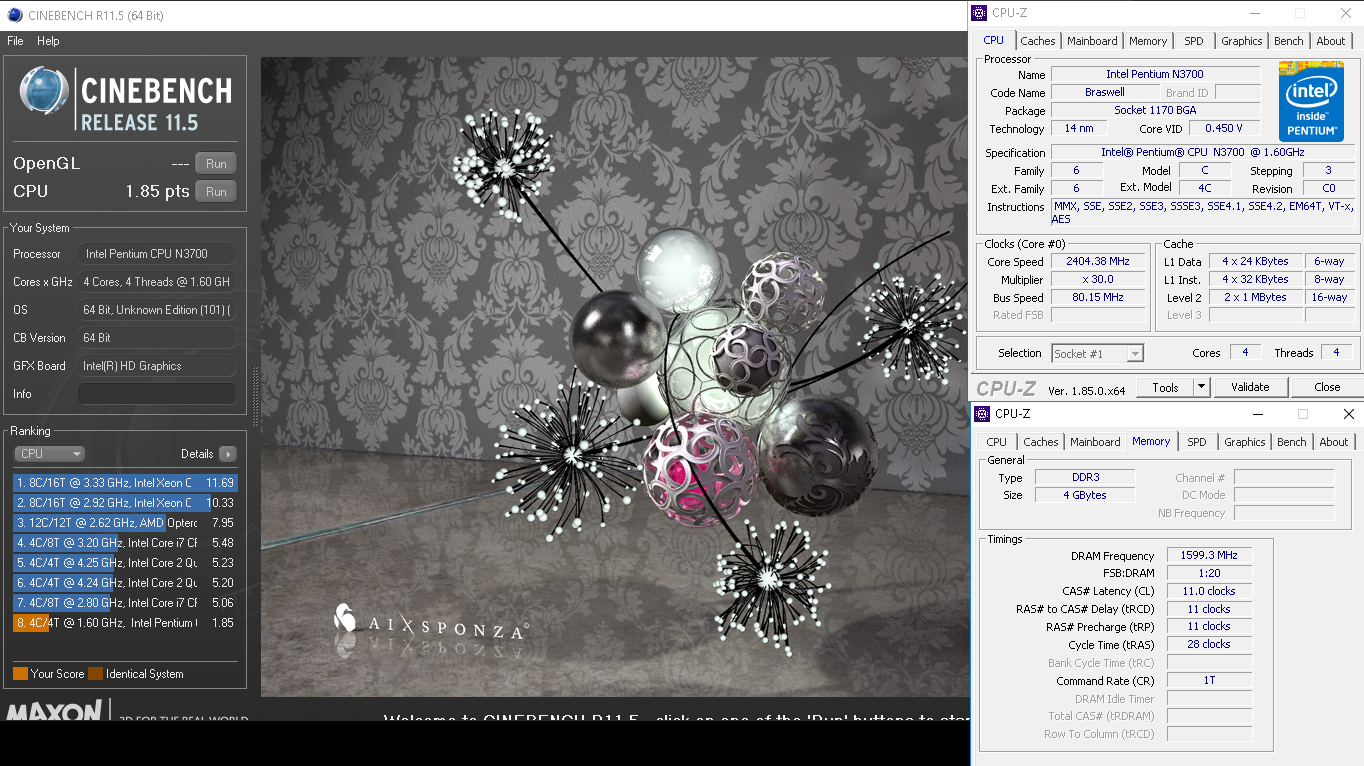Open the Tools dropdown arrow in CPU-Z
This screenshot has height=766, width=1364.
coord(1202,387)
